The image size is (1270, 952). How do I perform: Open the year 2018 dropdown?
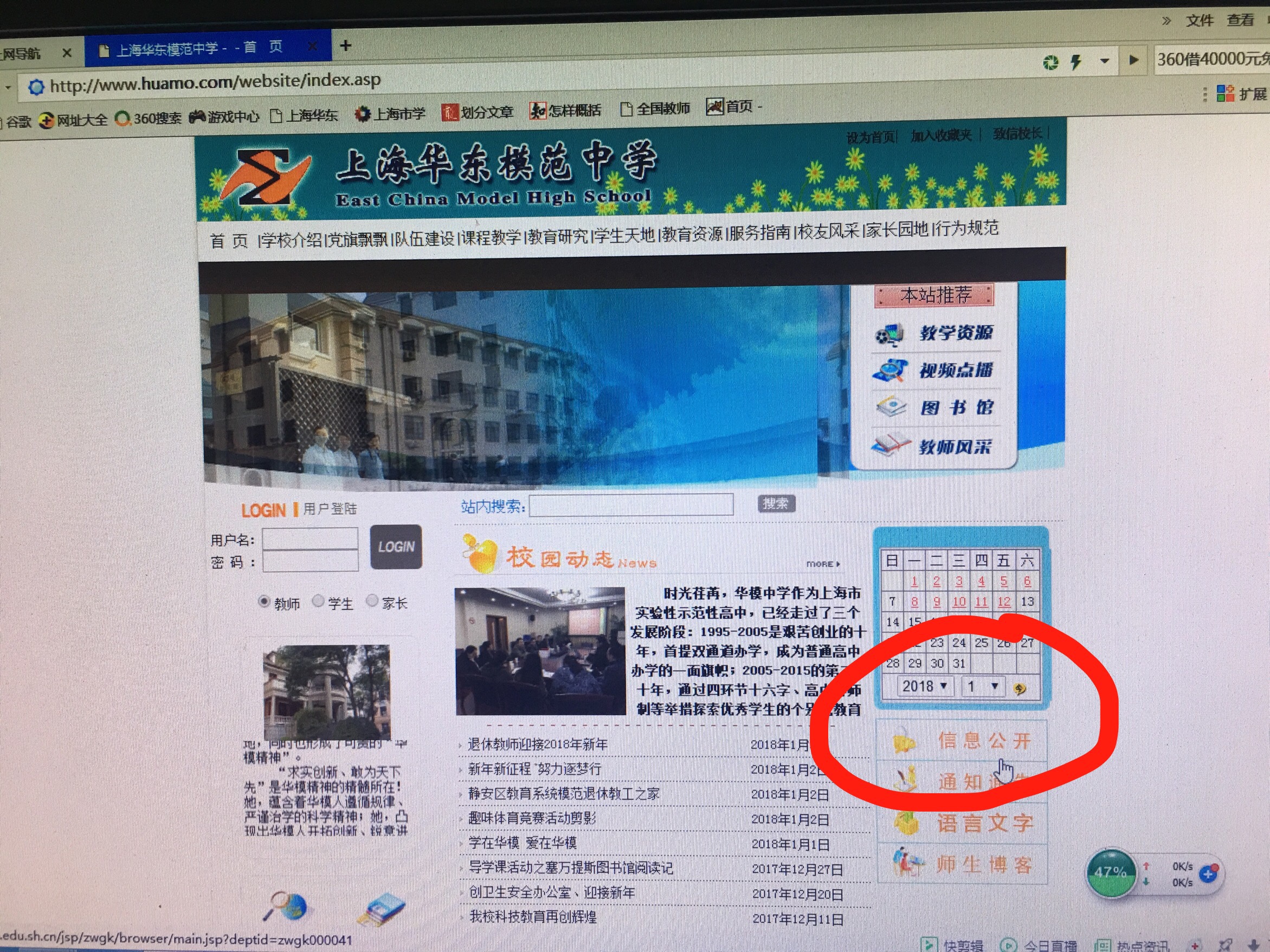click(x=925, y=687)
